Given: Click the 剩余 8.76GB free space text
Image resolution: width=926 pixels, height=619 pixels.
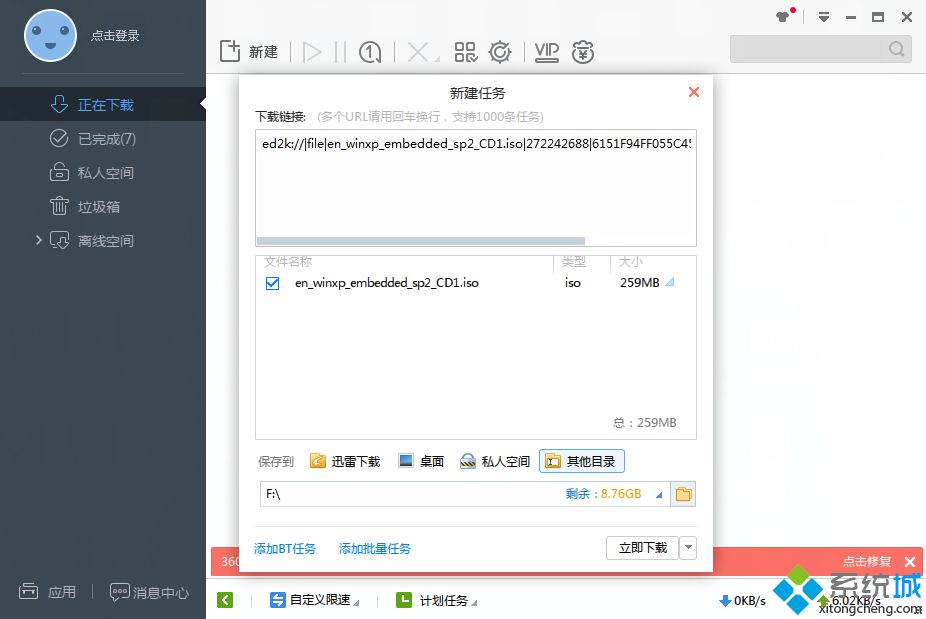Looking at the screenshot, I should 603,494.
